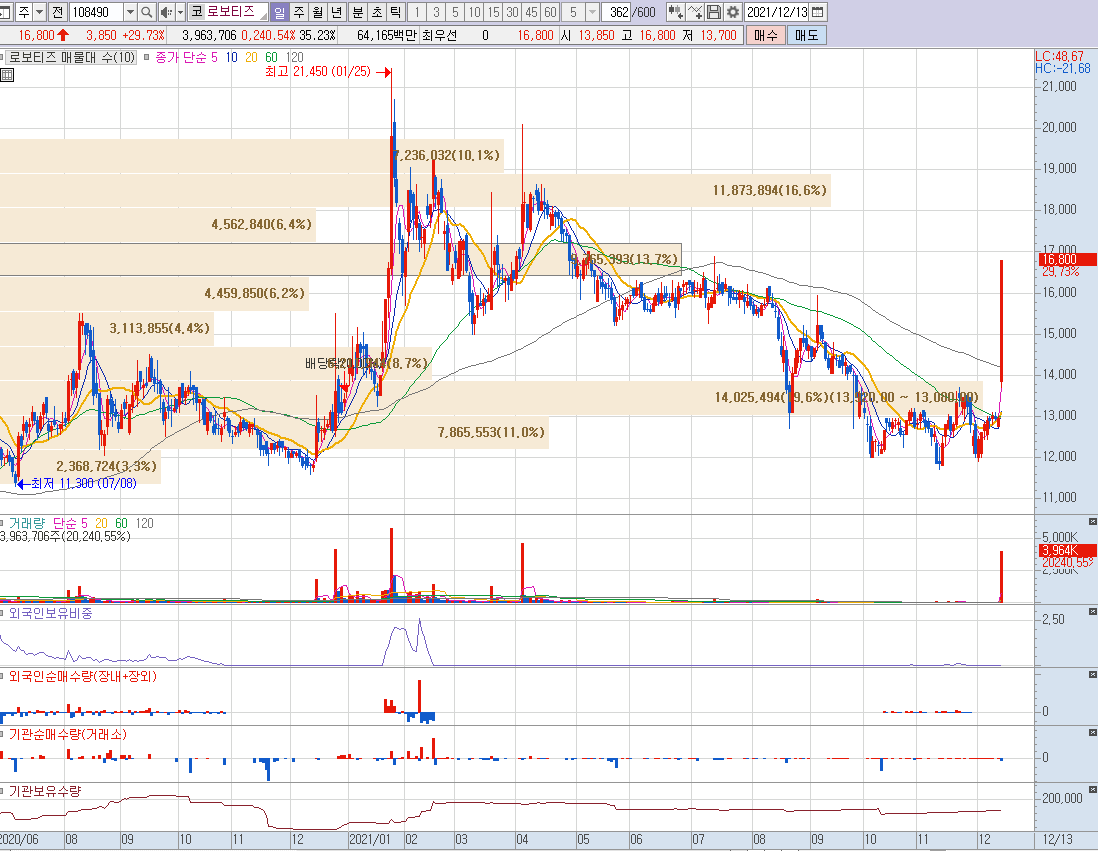Click the 3,113,855(4.4%) volume profile label

[160, 328]
